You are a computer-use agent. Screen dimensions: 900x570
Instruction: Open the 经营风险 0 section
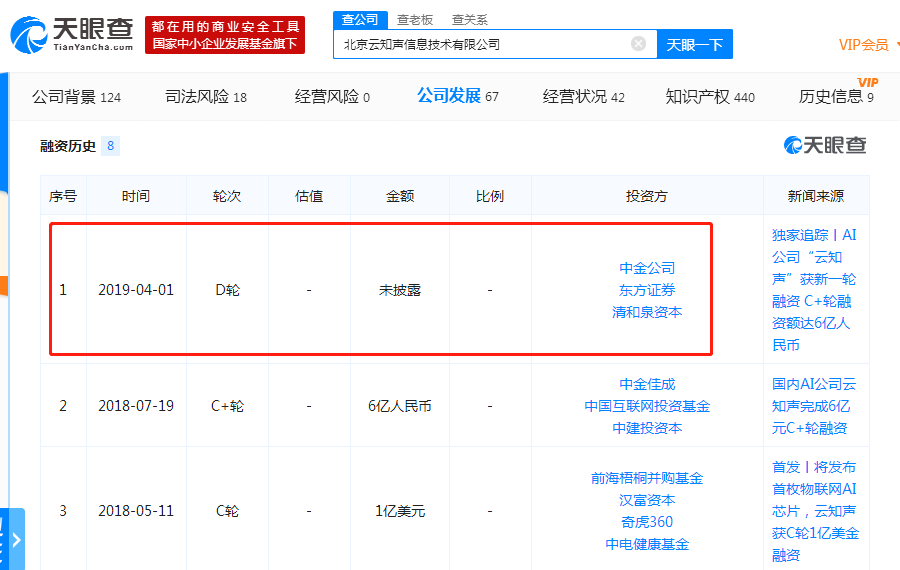(x=332, y=96)
